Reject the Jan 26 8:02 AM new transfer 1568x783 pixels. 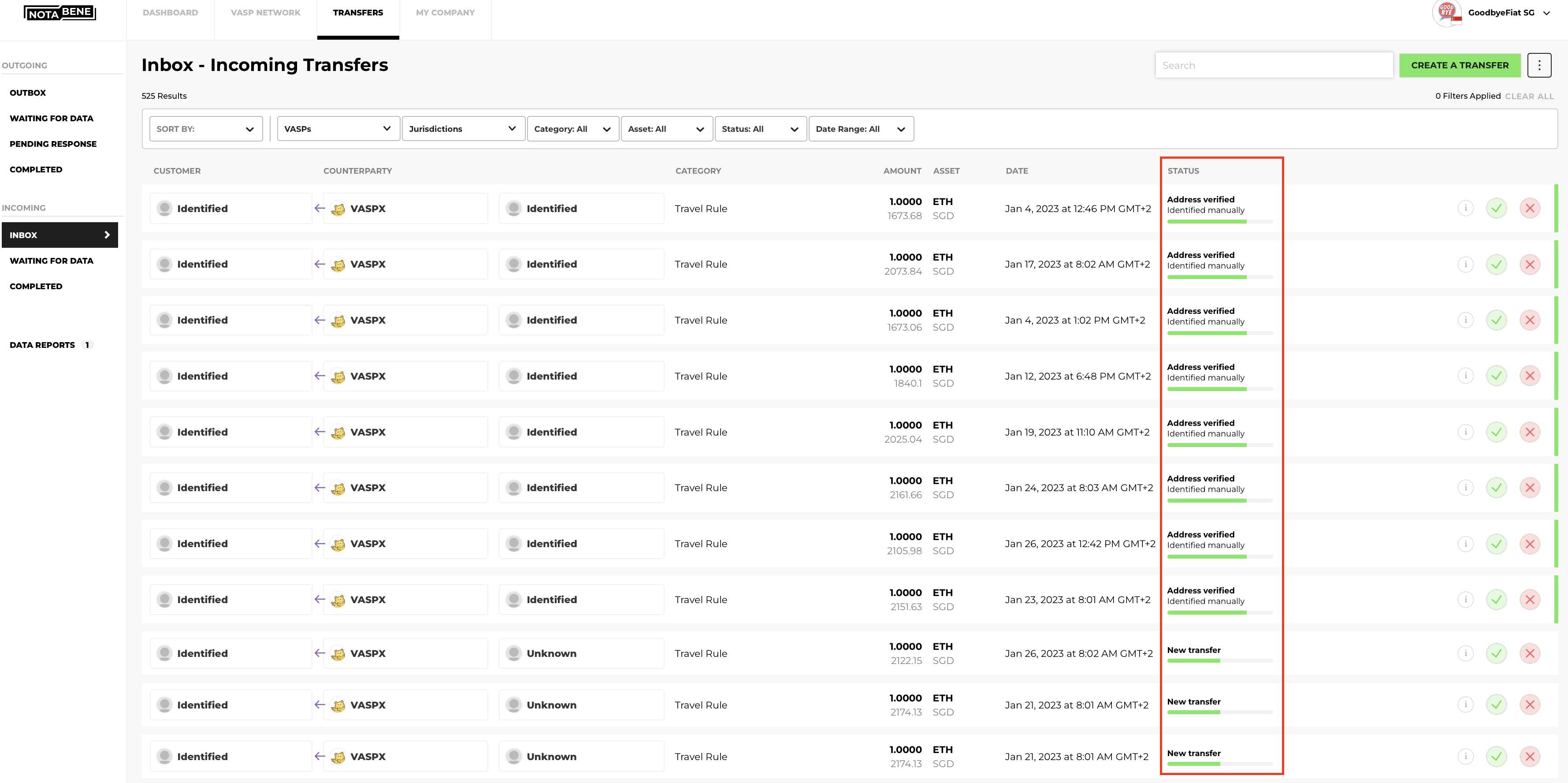1530,653
